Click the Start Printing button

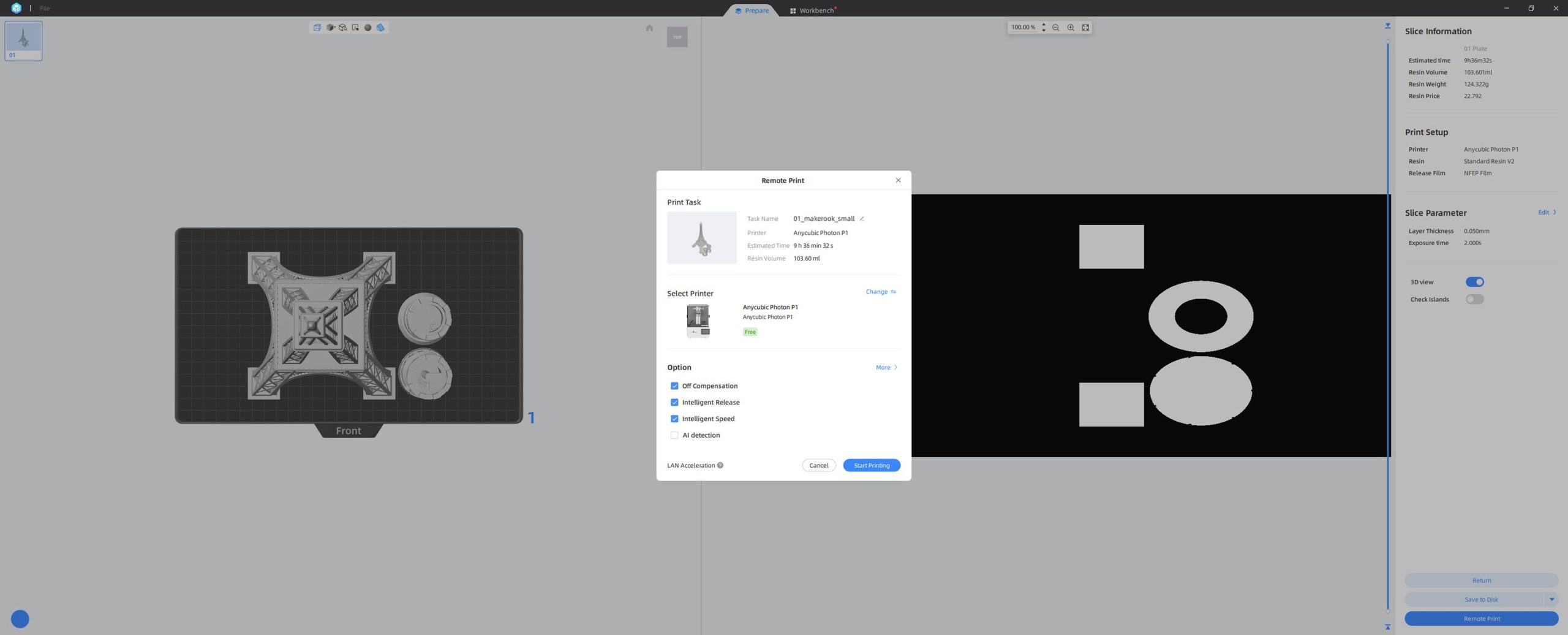(871, 465)
